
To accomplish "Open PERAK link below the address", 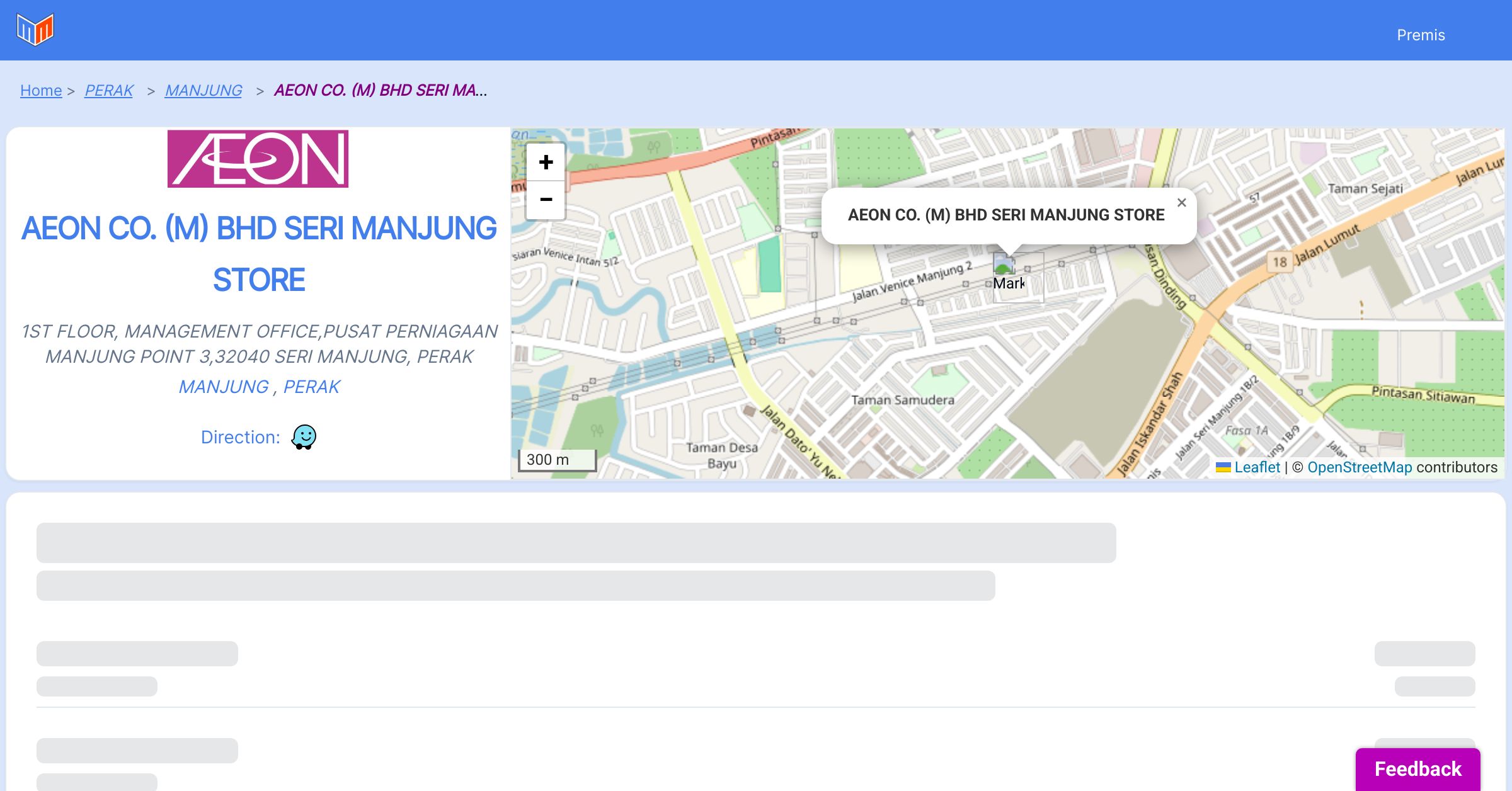I will click(311, 387).
